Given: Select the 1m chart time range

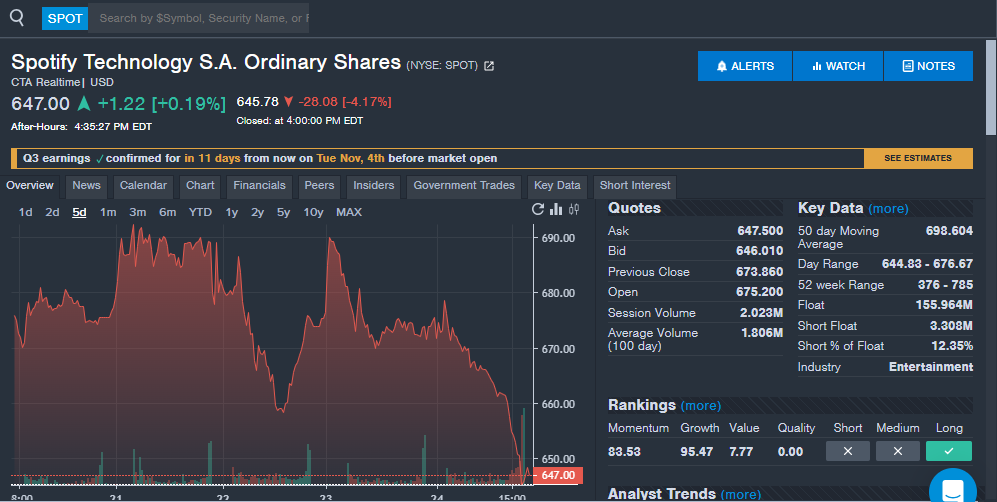Looking at the screenshot, I should pyautogui.click(x=108, y=212).
